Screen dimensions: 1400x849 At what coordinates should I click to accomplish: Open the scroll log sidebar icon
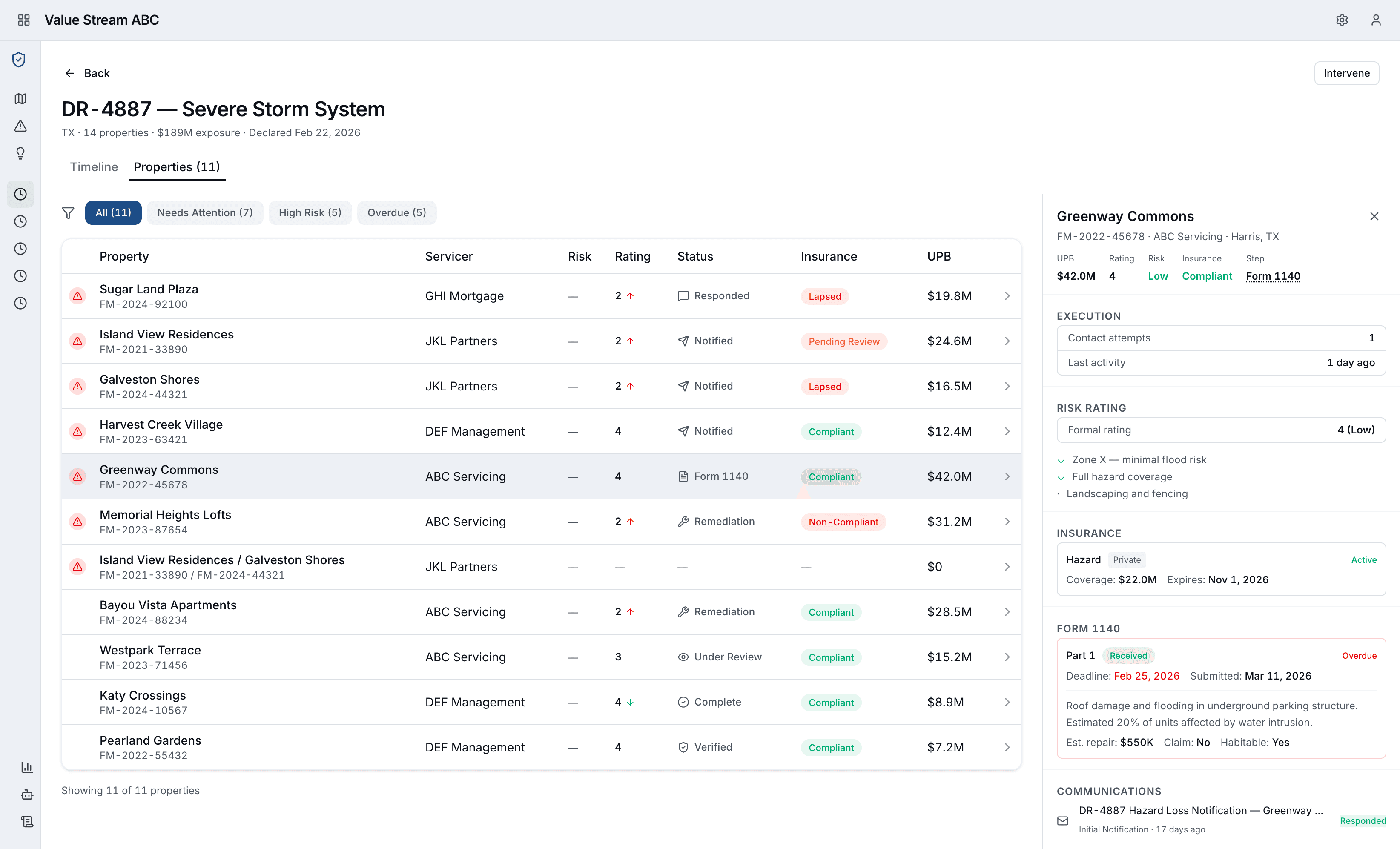(x=27, y=822)
